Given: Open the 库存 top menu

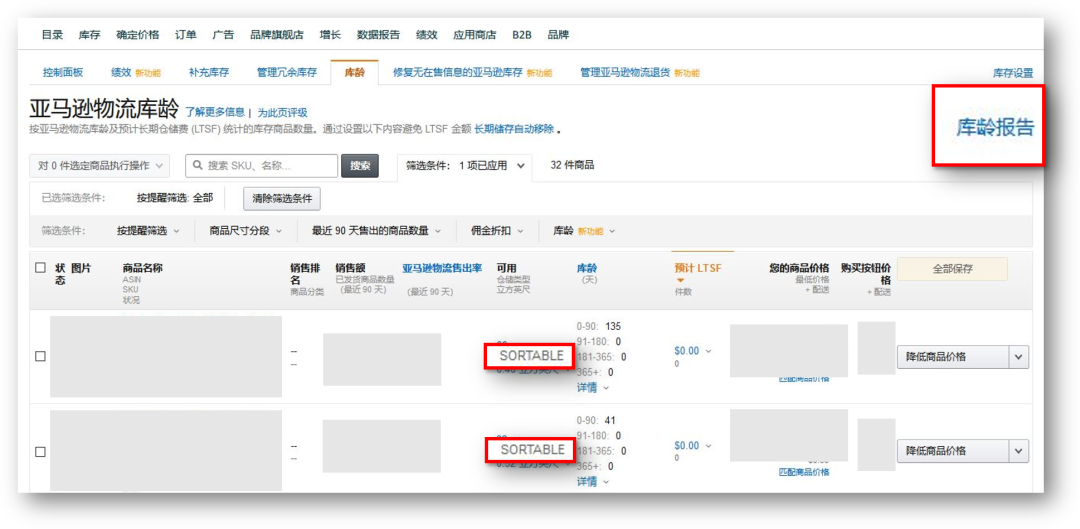Looking at the screenshot, I should coord(90,35).
